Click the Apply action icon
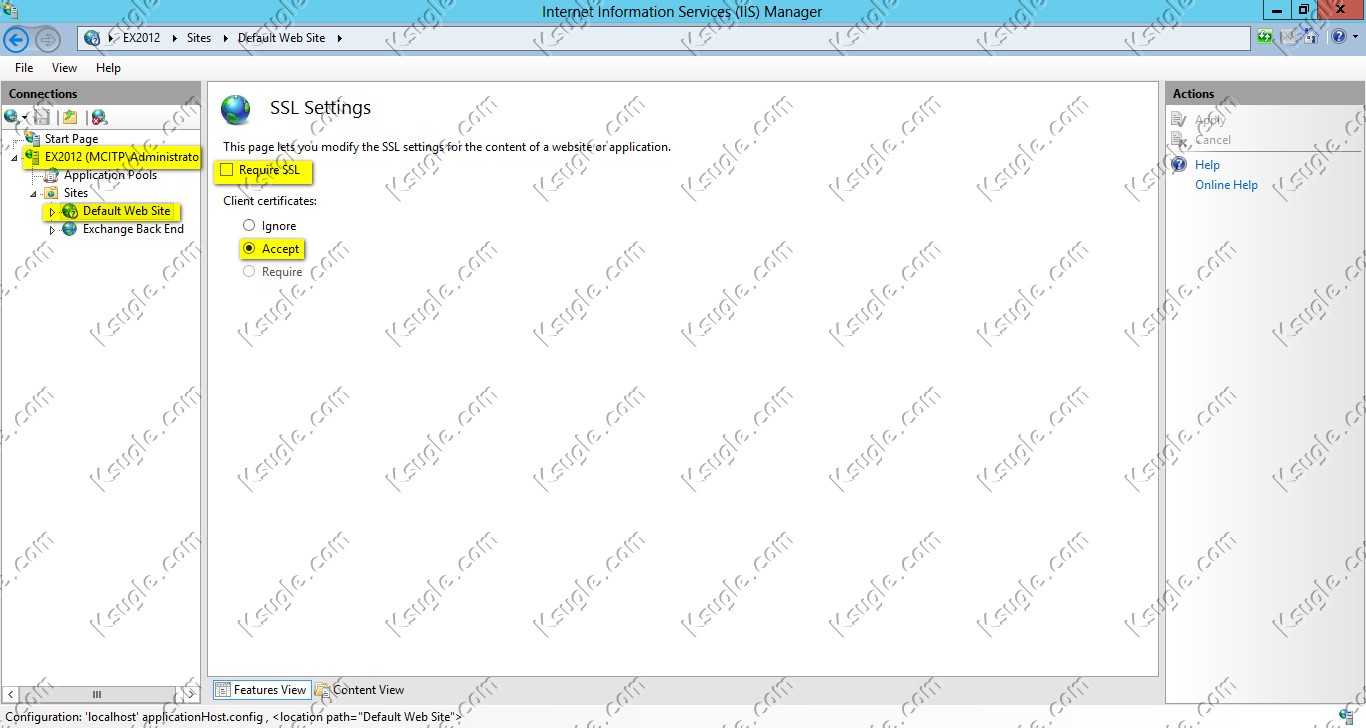Image resolution: width=1366 pixels, height=728 pixels. pos(1179,119)
